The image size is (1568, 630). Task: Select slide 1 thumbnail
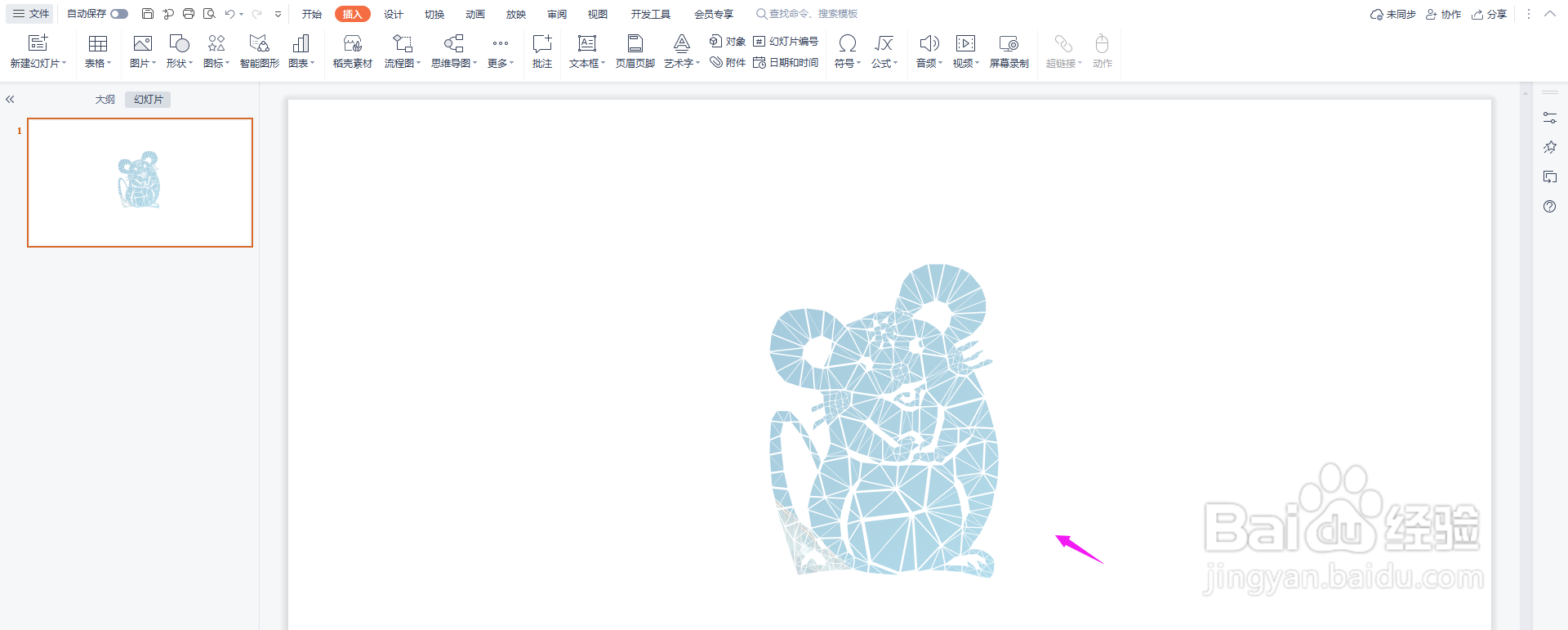pos(140,182)
